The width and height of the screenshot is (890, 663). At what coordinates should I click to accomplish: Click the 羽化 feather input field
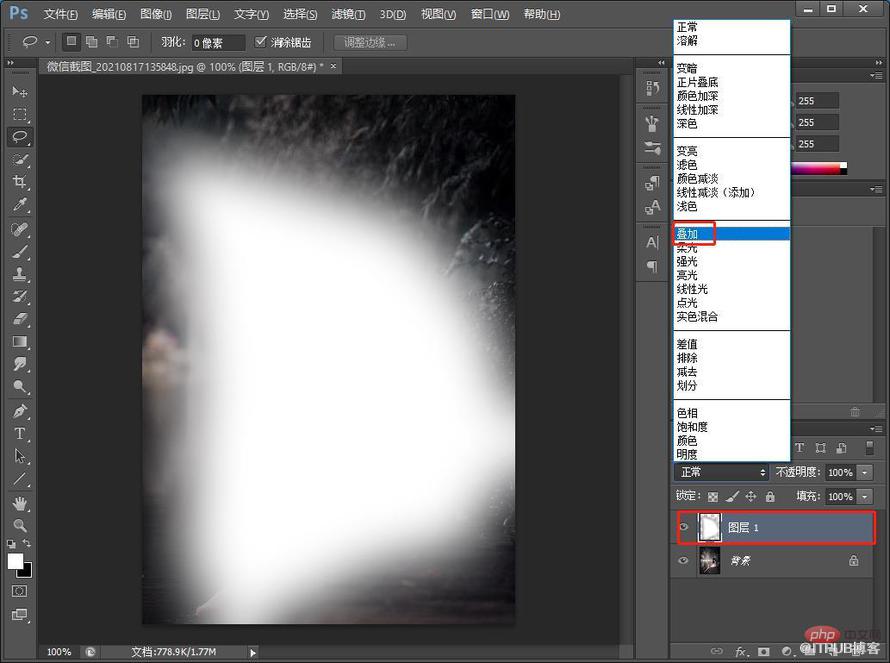tap(218, 43)
